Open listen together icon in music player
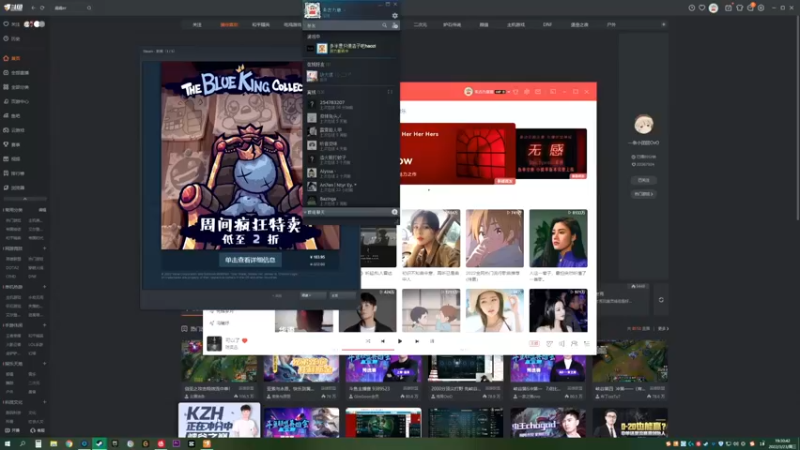The height and width of the screenshot is (450, 800). point(574,344)
